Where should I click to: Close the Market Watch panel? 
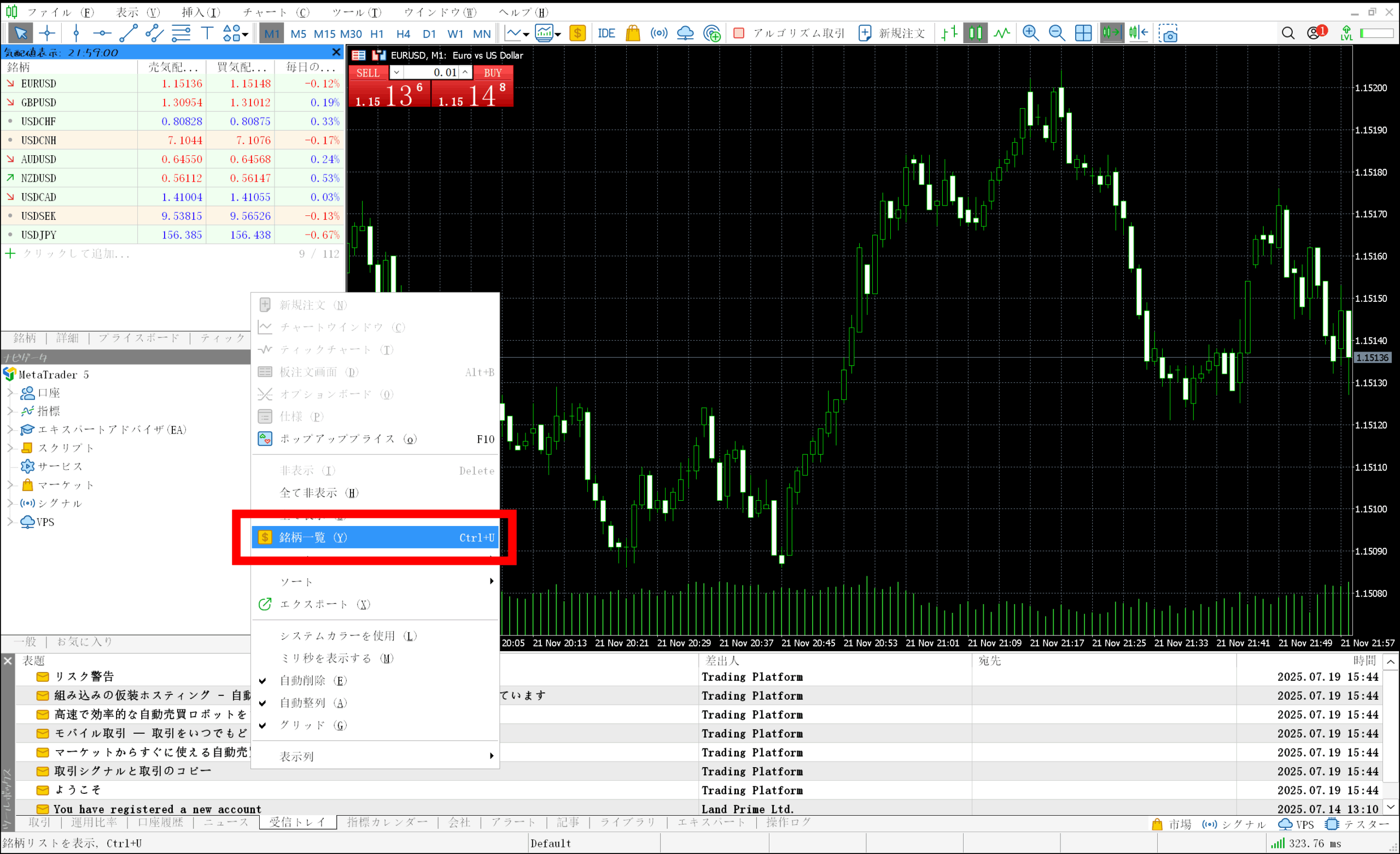tap(336, 52)
